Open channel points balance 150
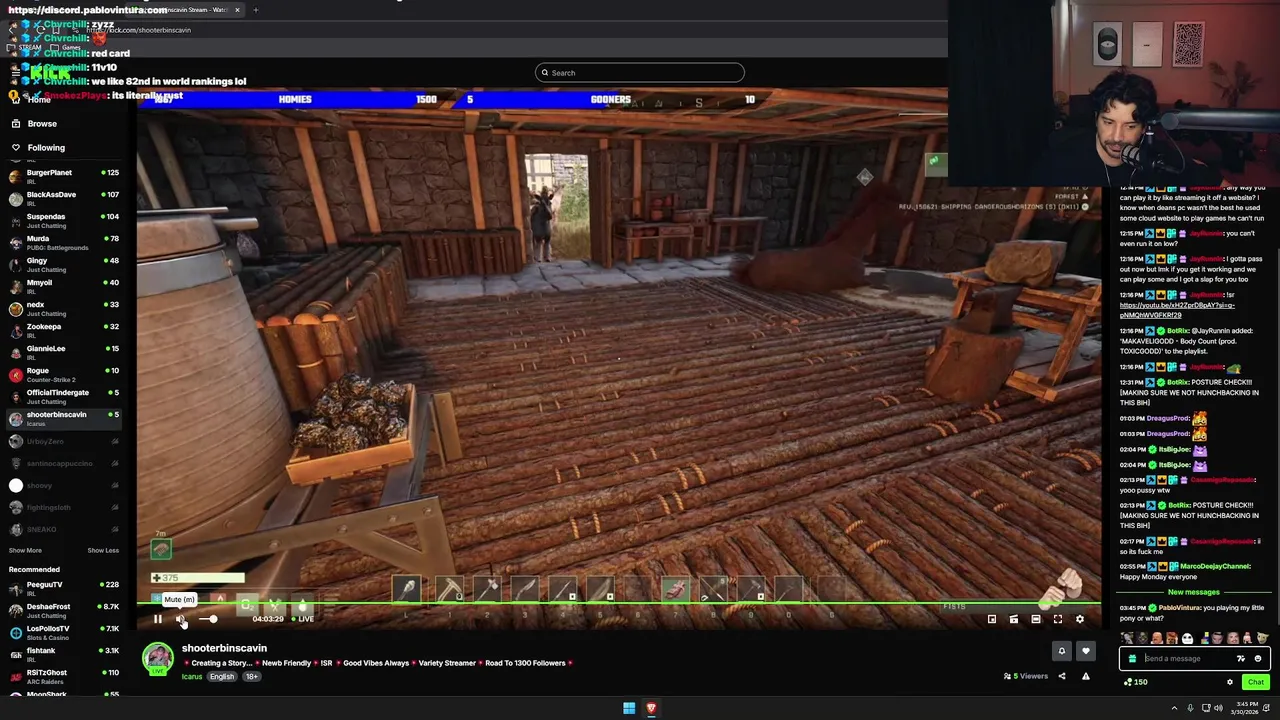 [1137, 682]
